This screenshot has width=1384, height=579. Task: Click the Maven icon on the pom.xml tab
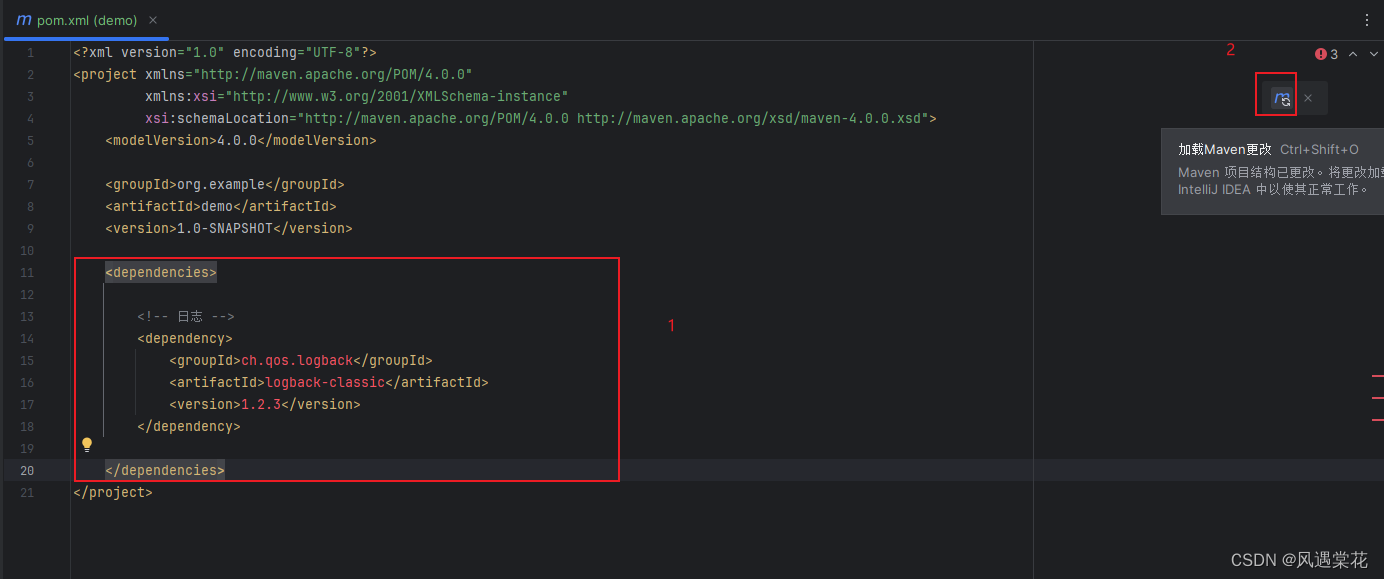pyautogui.click(x=23, y=19)
